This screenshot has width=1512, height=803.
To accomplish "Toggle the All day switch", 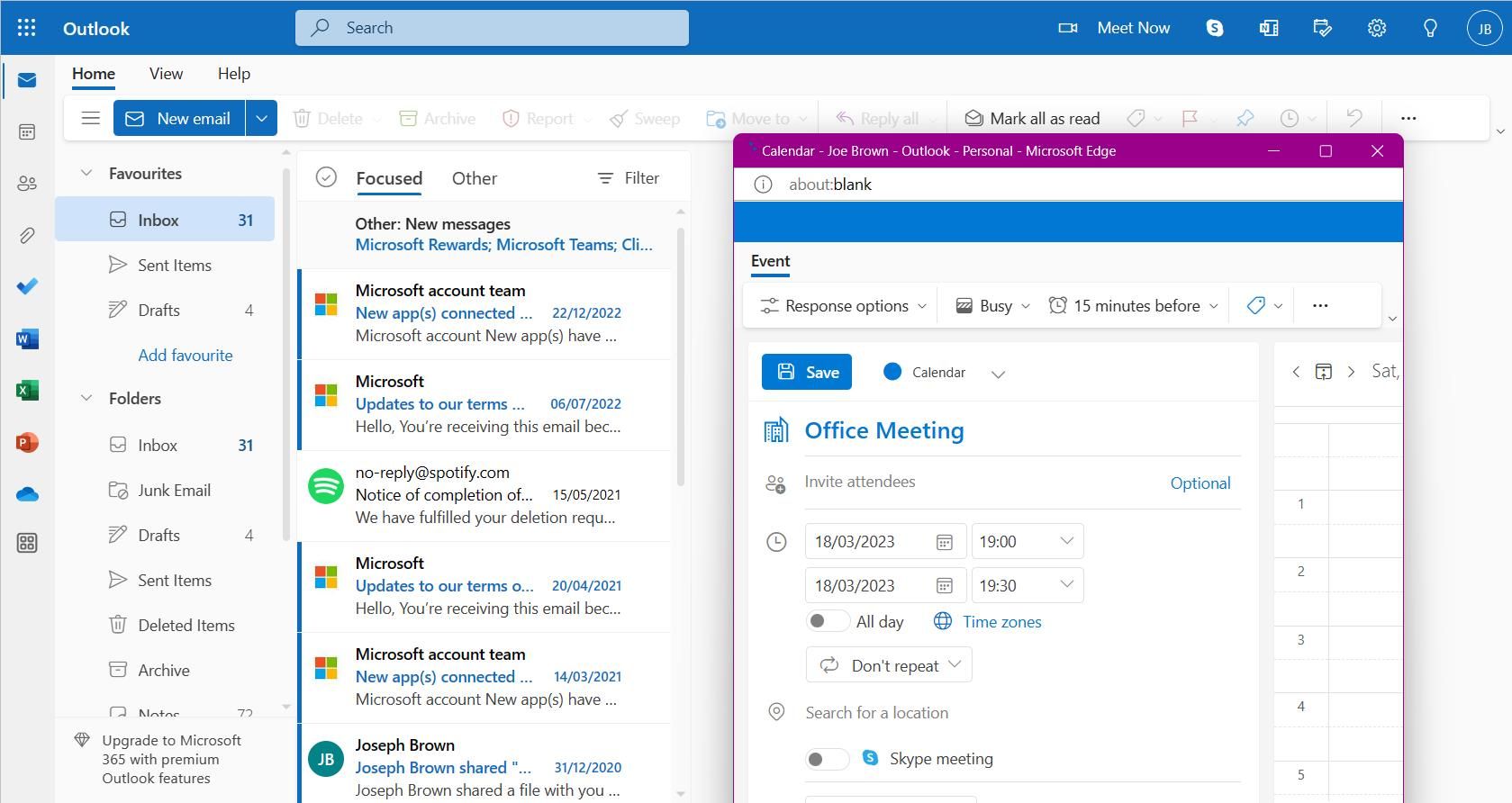I will (x=827, y=621).
